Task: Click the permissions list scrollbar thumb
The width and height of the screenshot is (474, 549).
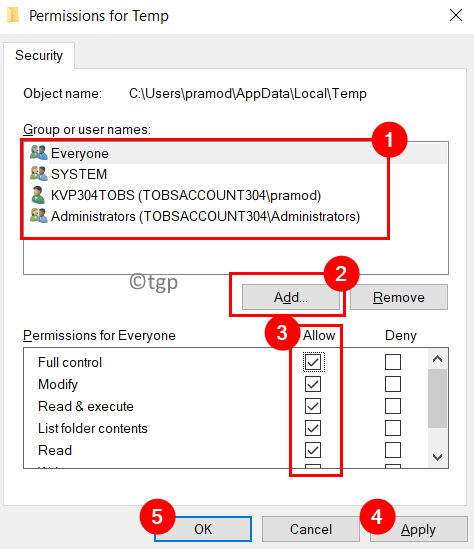Action: click(437, 398)
